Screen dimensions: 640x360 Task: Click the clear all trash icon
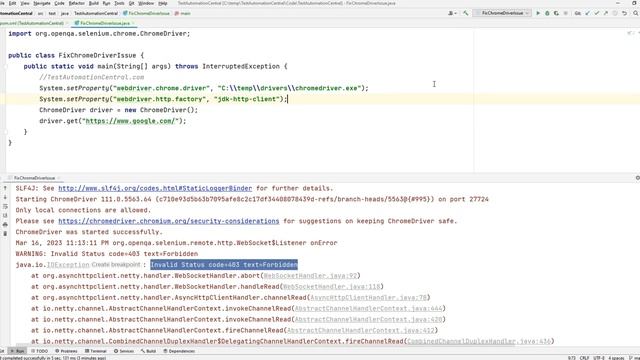[x=5, y=234]
